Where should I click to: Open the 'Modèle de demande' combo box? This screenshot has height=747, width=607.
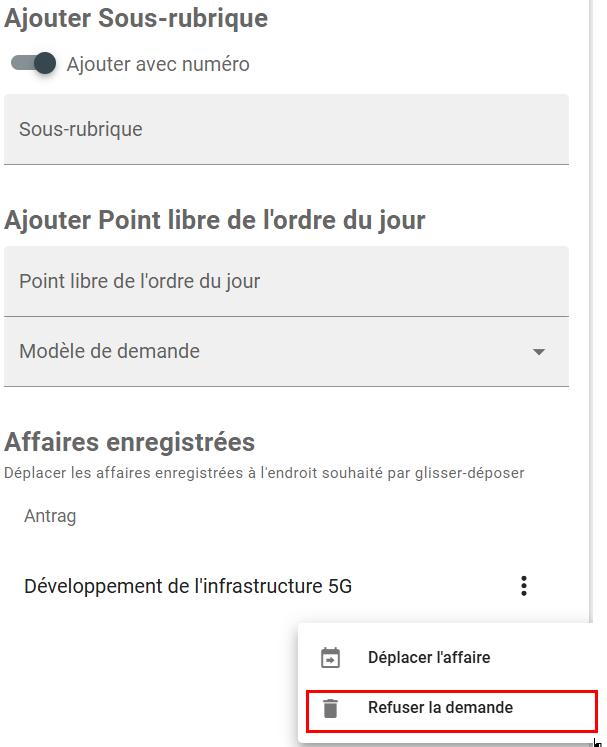pos(270,351)
